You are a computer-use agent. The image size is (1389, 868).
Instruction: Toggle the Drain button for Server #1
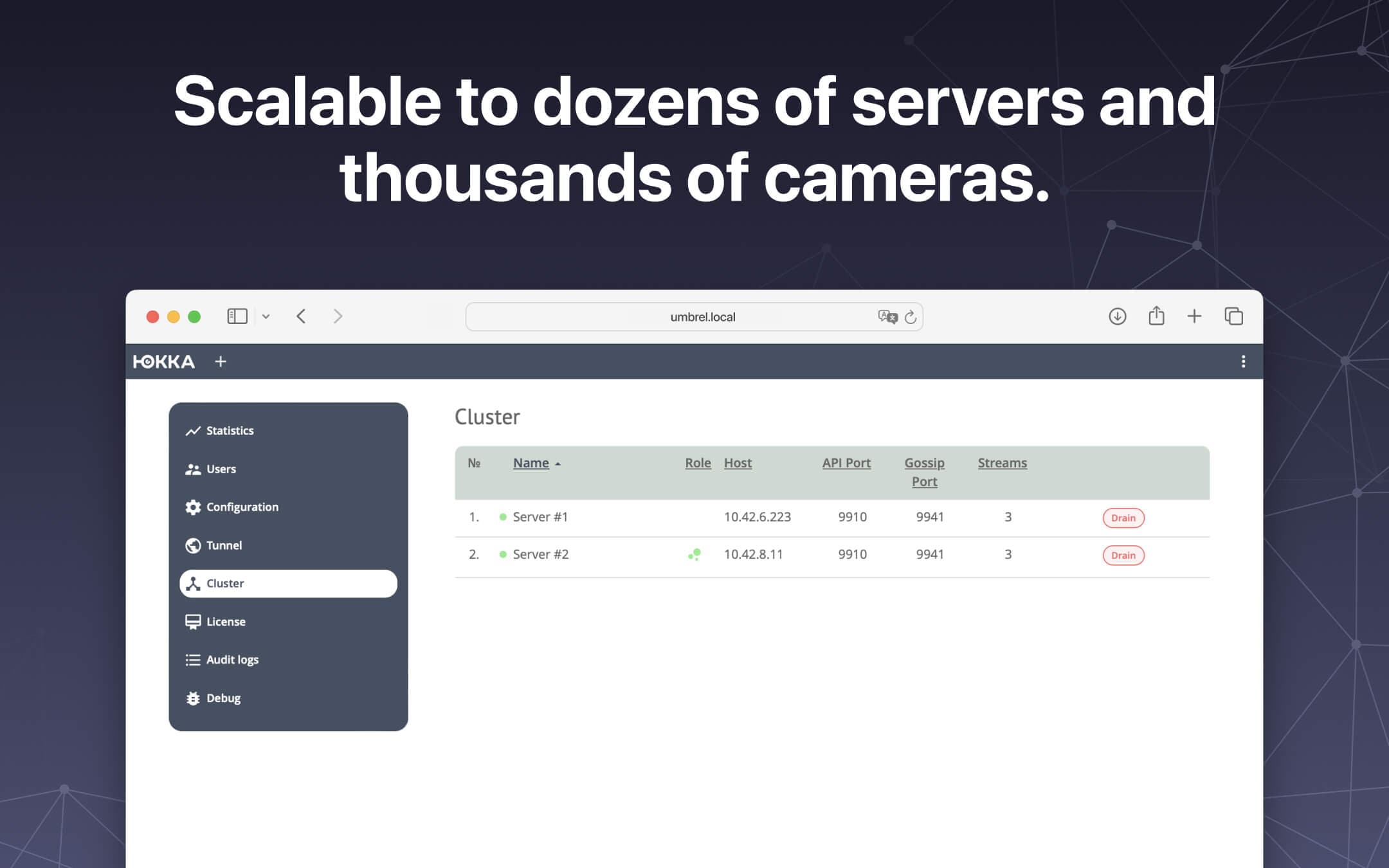pyautogui.click(x=1123, y=518)
